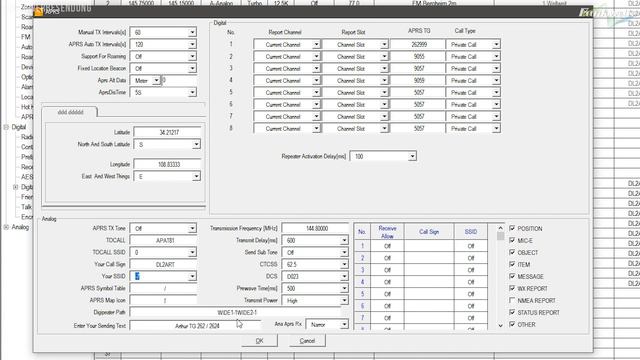Viewport: 640px width, 360px height.
Task: Expand the Analog tree node behind the dialog
Action: pyautogui.click(x=6, y=227)
